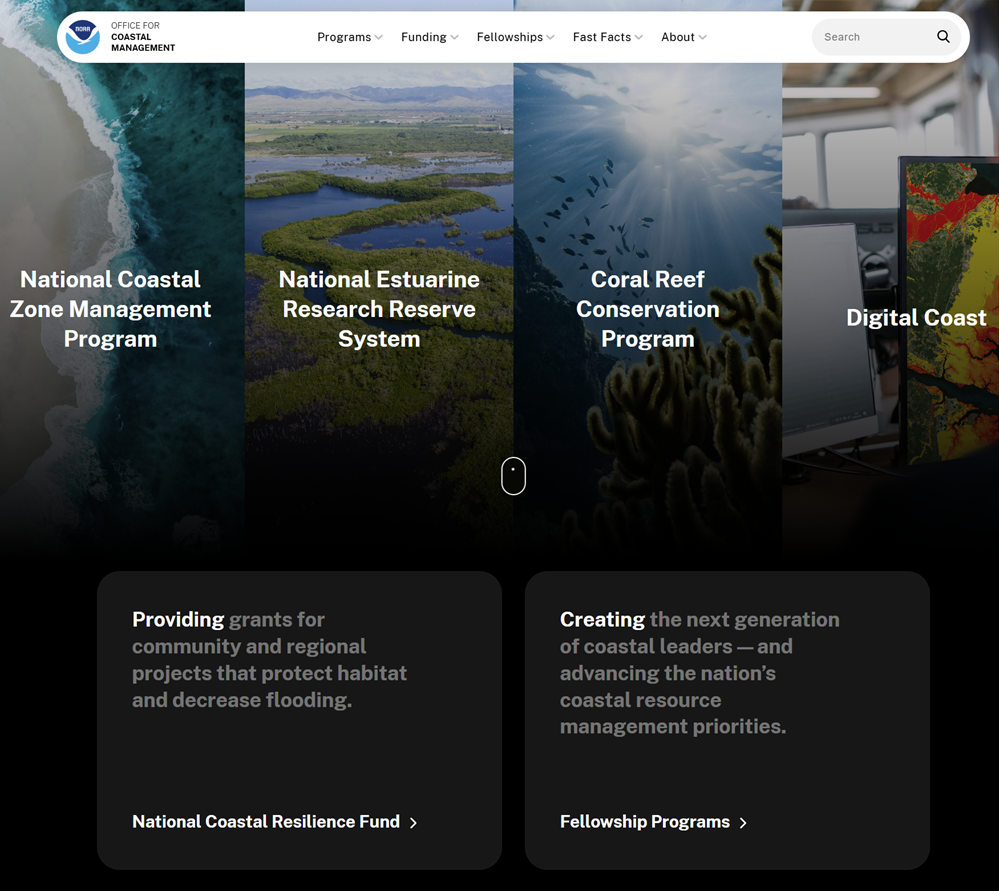Click the 'Creating the next generation' card text

point(700,673)
